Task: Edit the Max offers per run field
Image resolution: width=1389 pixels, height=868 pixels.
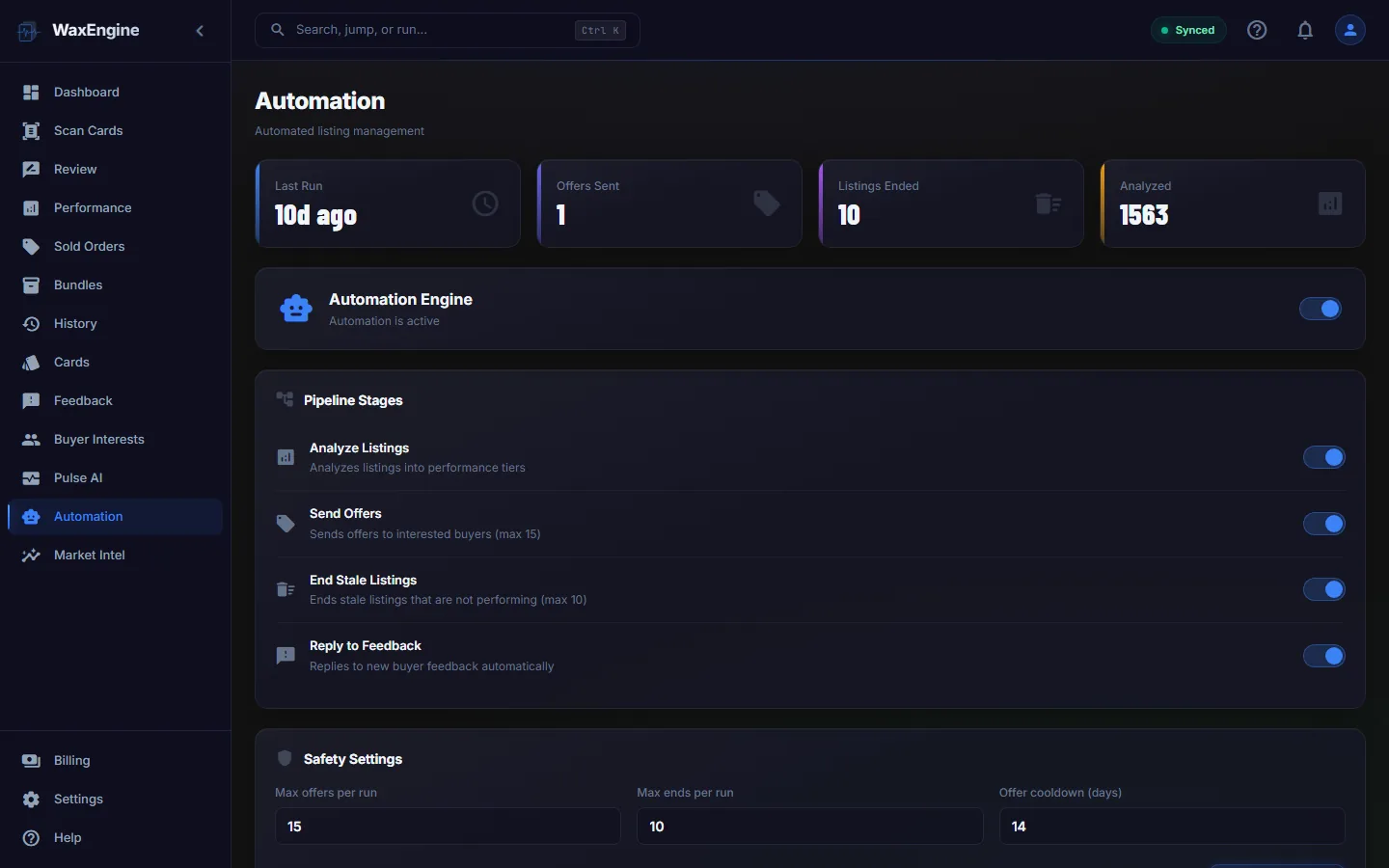Action: coord(448,827)
